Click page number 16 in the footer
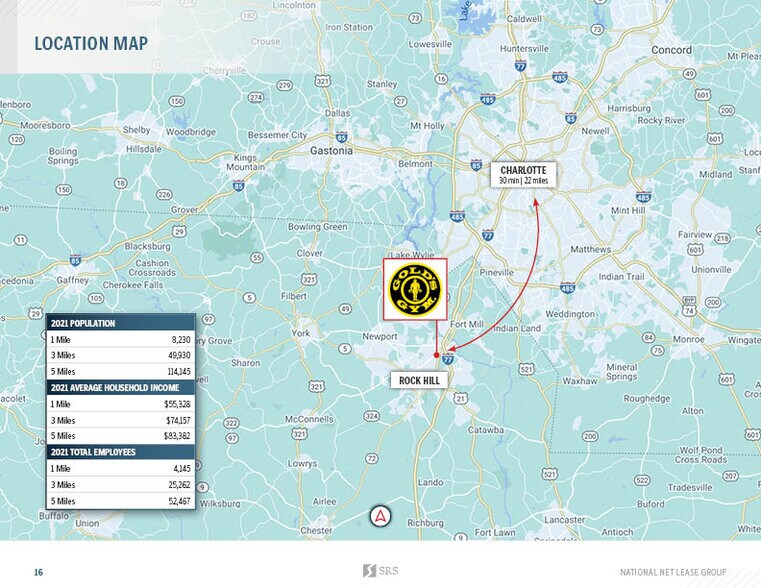Image resolution: width=761 pixels, height=588 pixels. pyautogui.click(x=38, y=572)
